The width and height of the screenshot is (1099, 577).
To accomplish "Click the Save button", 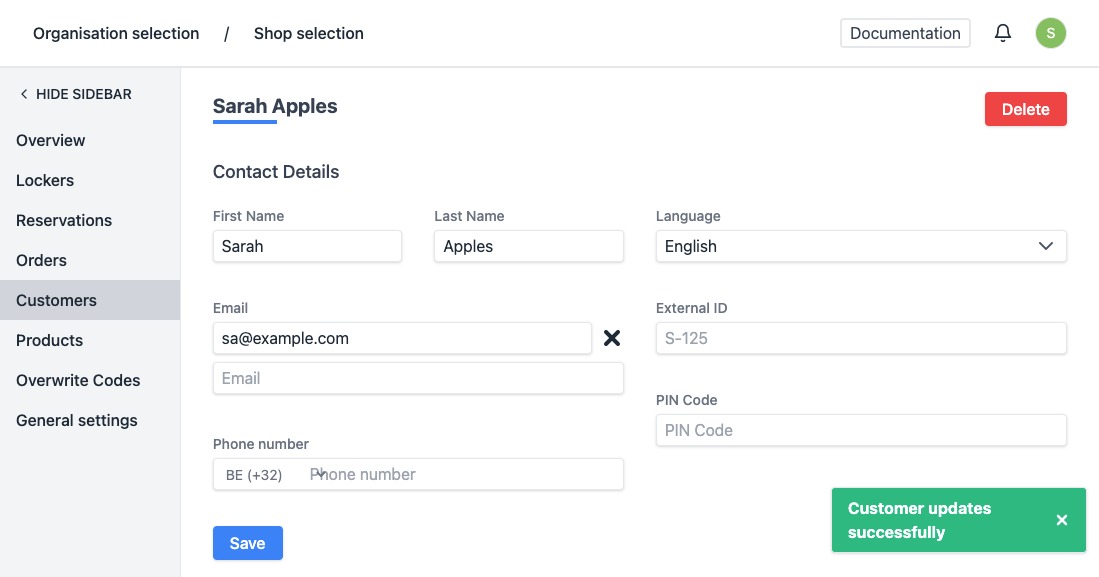I will (x=247, y=543).
